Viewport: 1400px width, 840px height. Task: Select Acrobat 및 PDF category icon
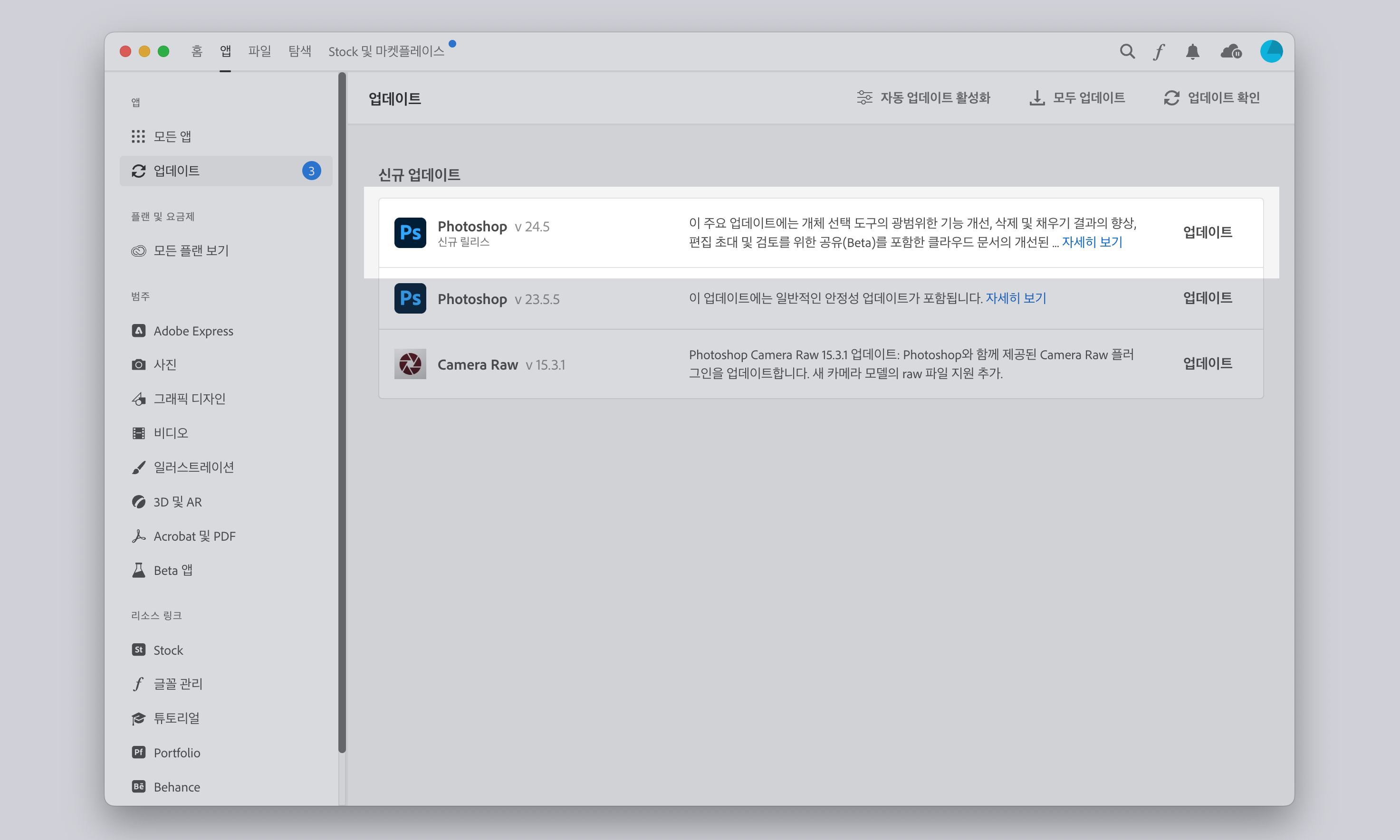138,536
